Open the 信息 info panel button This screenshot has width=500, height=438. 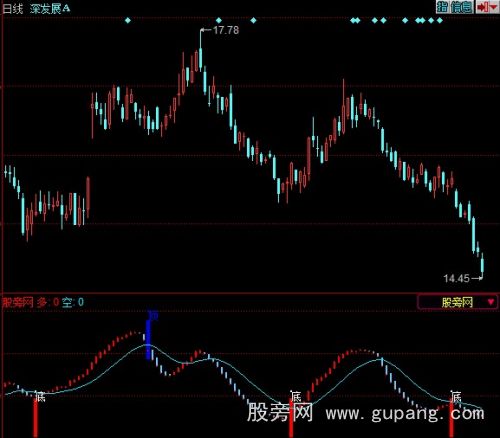pos(462,7)
